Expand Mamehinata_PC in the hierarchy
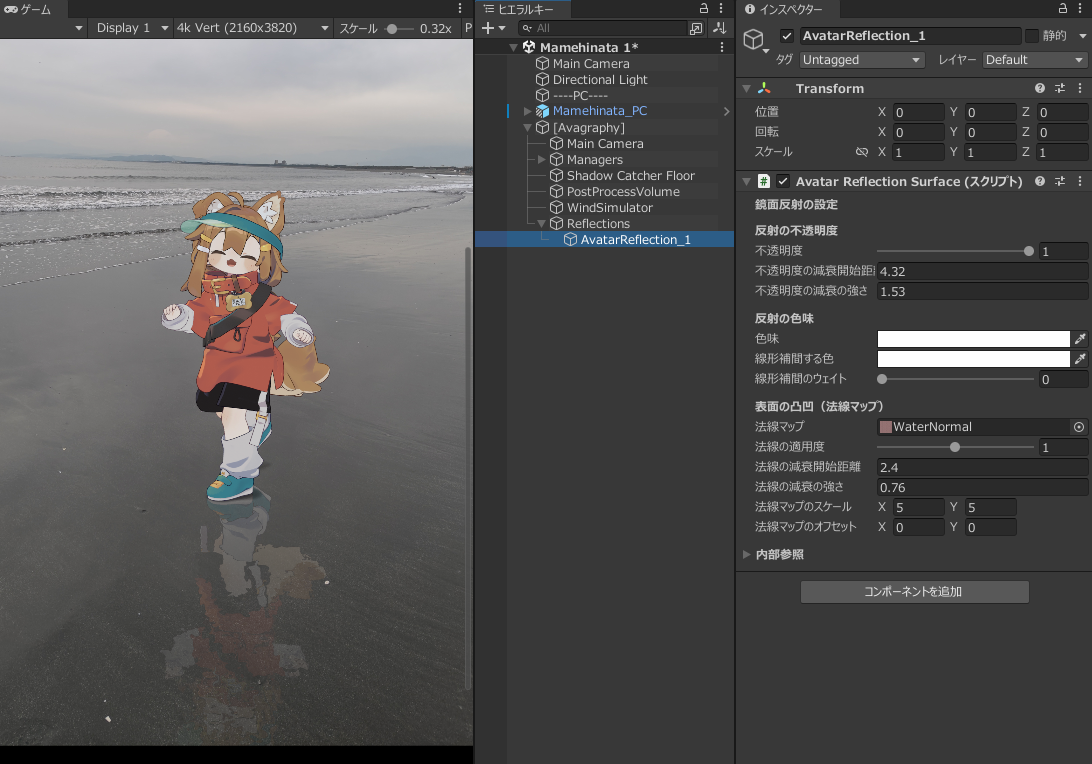This screenshot has height=764, width=1092. (527, 111)
